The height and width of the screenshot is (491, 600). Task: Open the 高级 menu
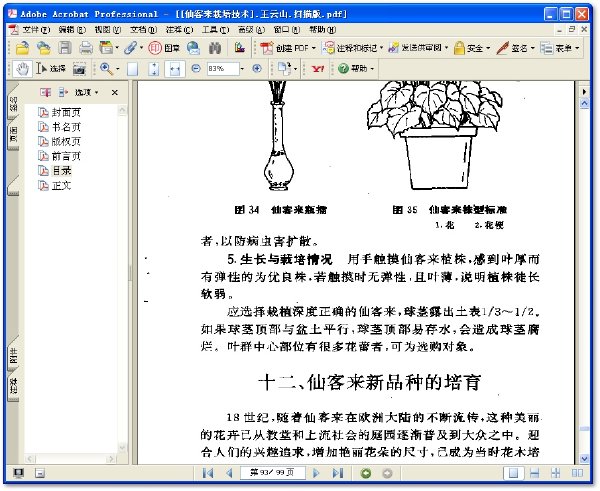coord(251,29)
